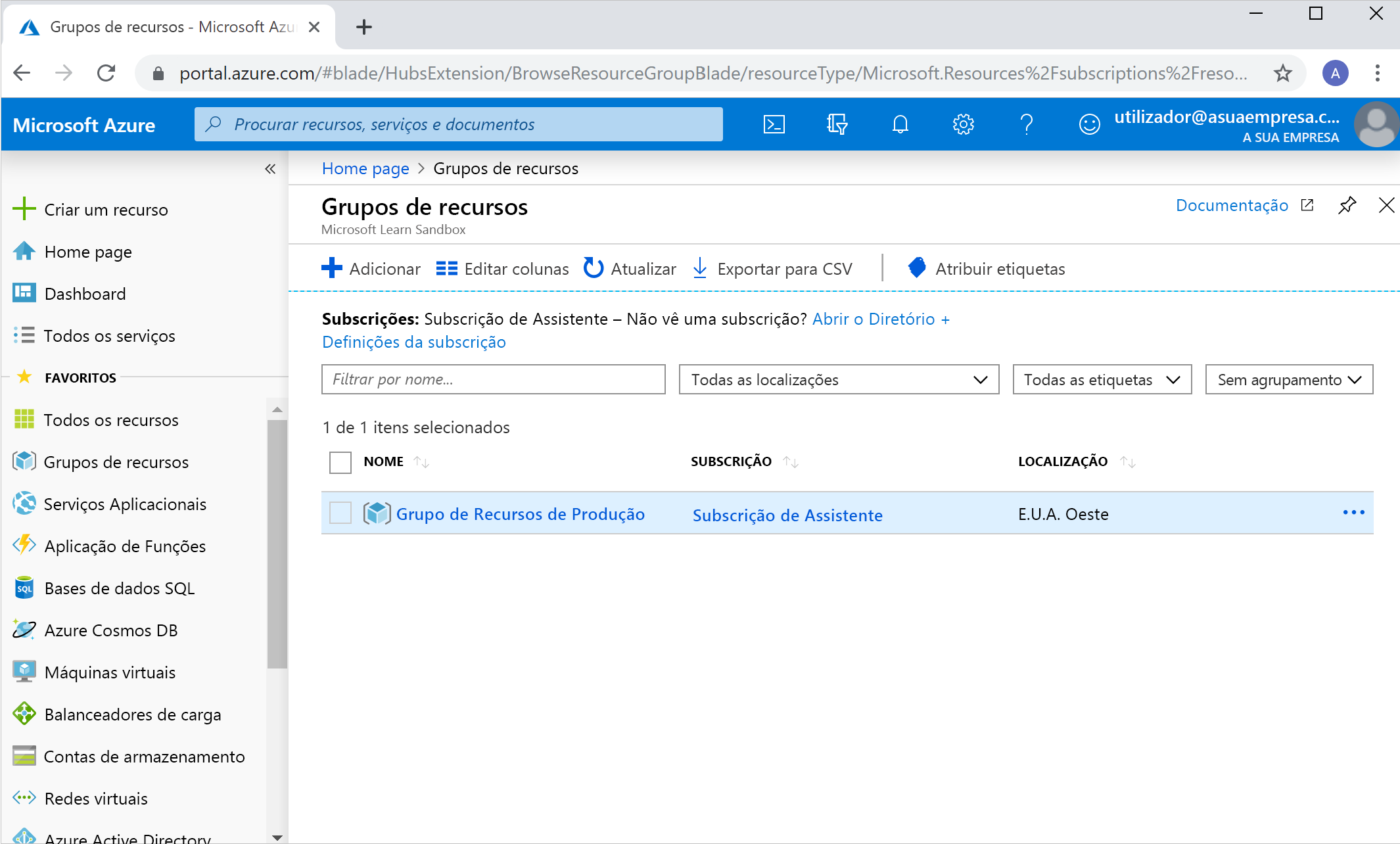Click the Chrome profile A avatar
The width and height of the screenshot is (1400, 844).
(x=1335, y=73)
